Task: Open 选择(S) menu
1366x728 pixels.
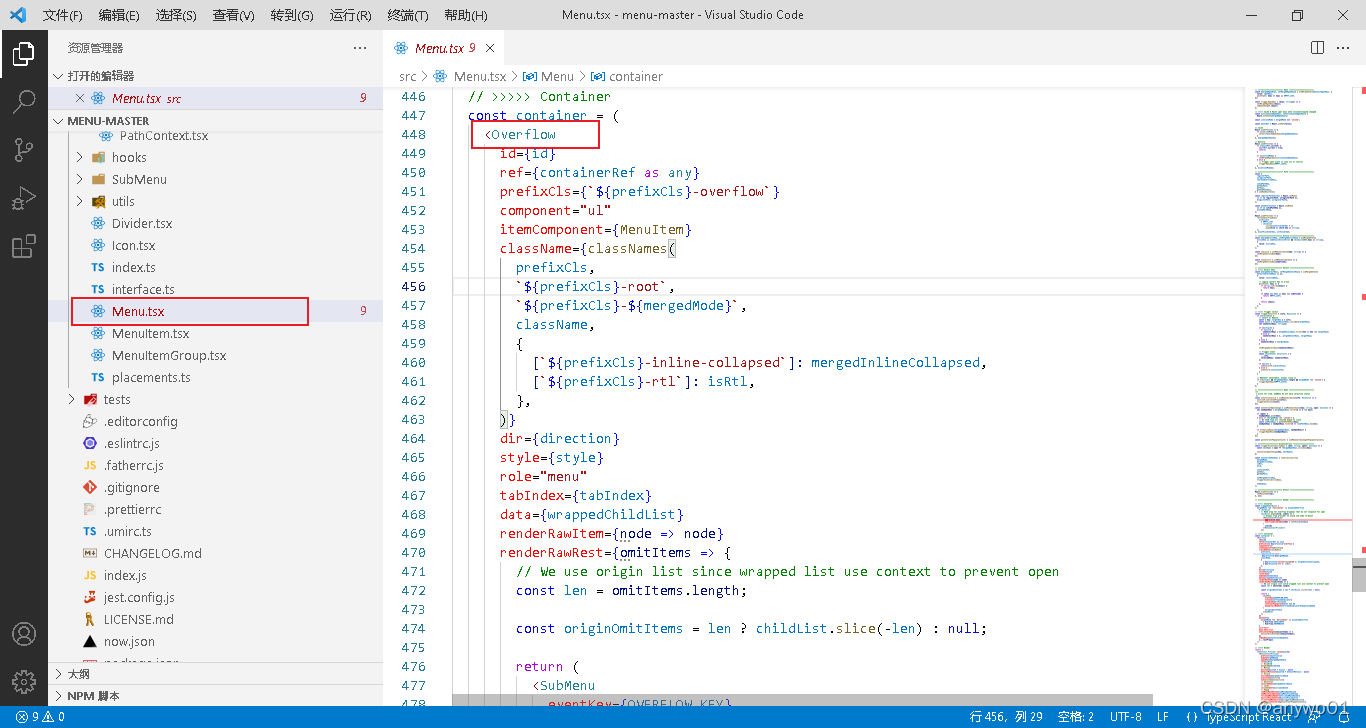Action: point(176,15)
